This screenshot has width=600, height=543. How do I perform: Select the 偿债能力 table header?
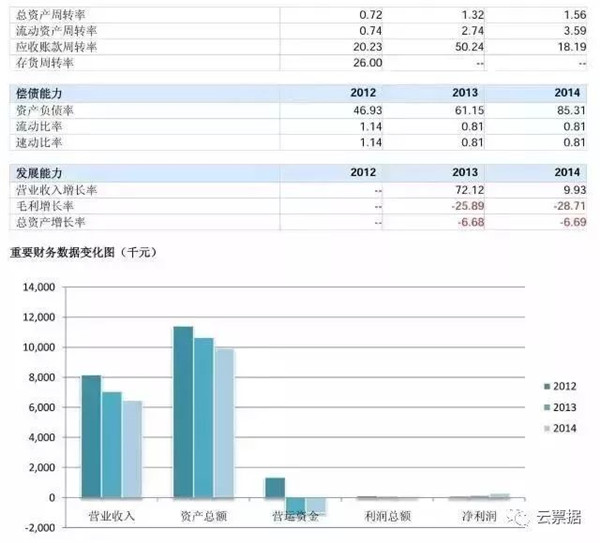coord(39,93)
